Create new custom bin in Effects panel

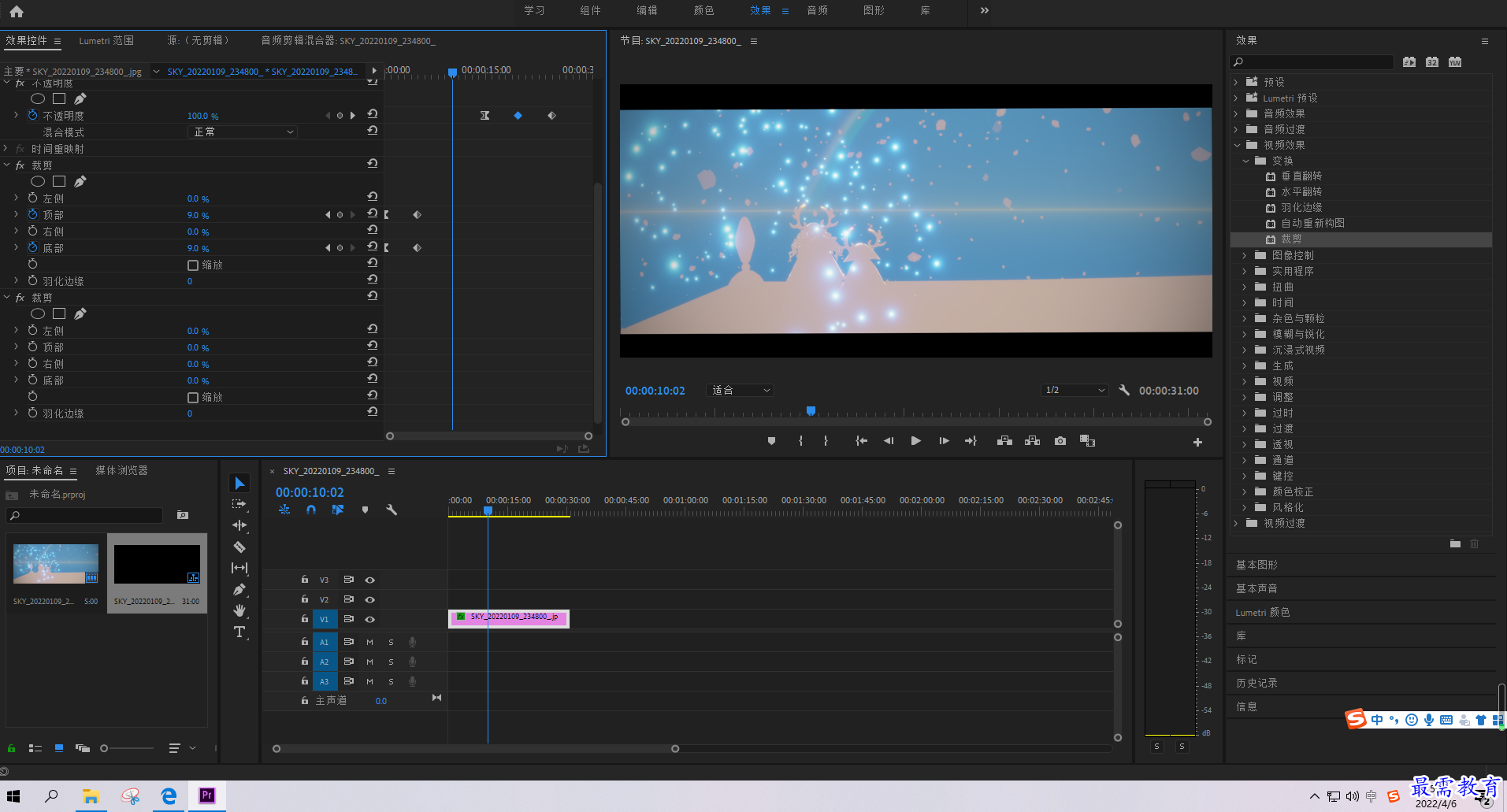tap(1455, 543)
